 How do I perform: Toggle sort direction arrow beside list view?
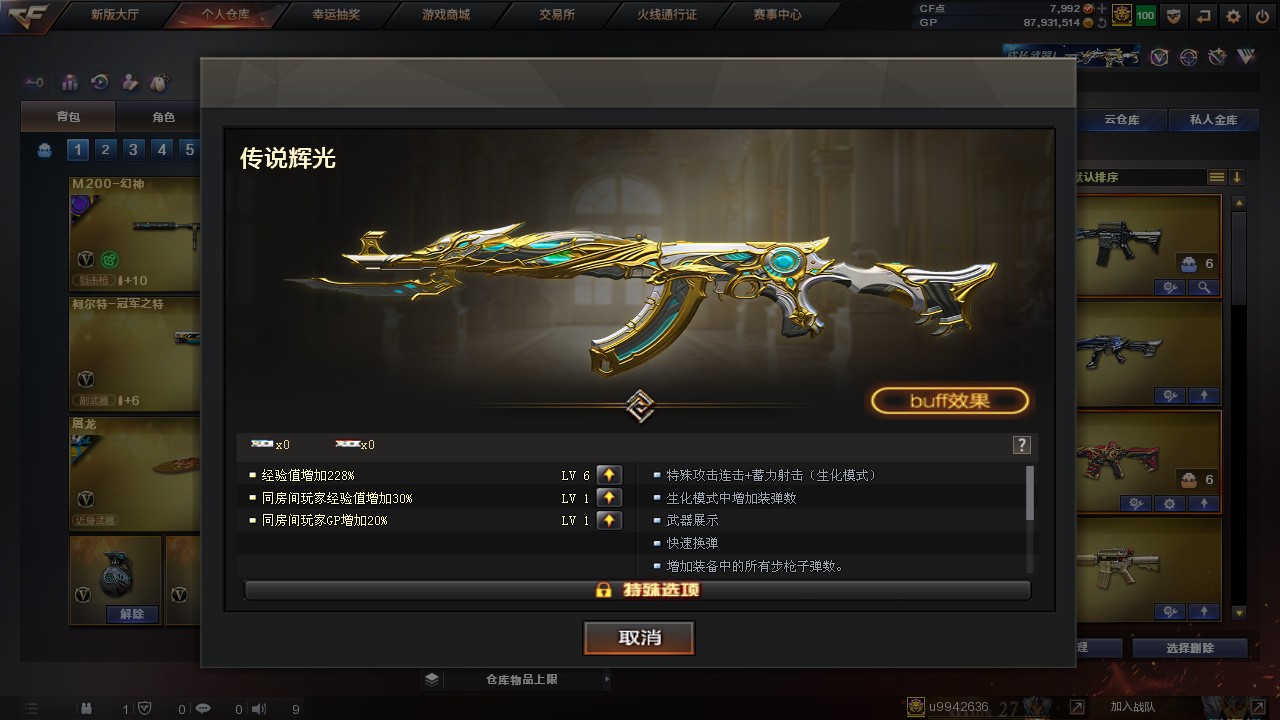point(1237,177)
